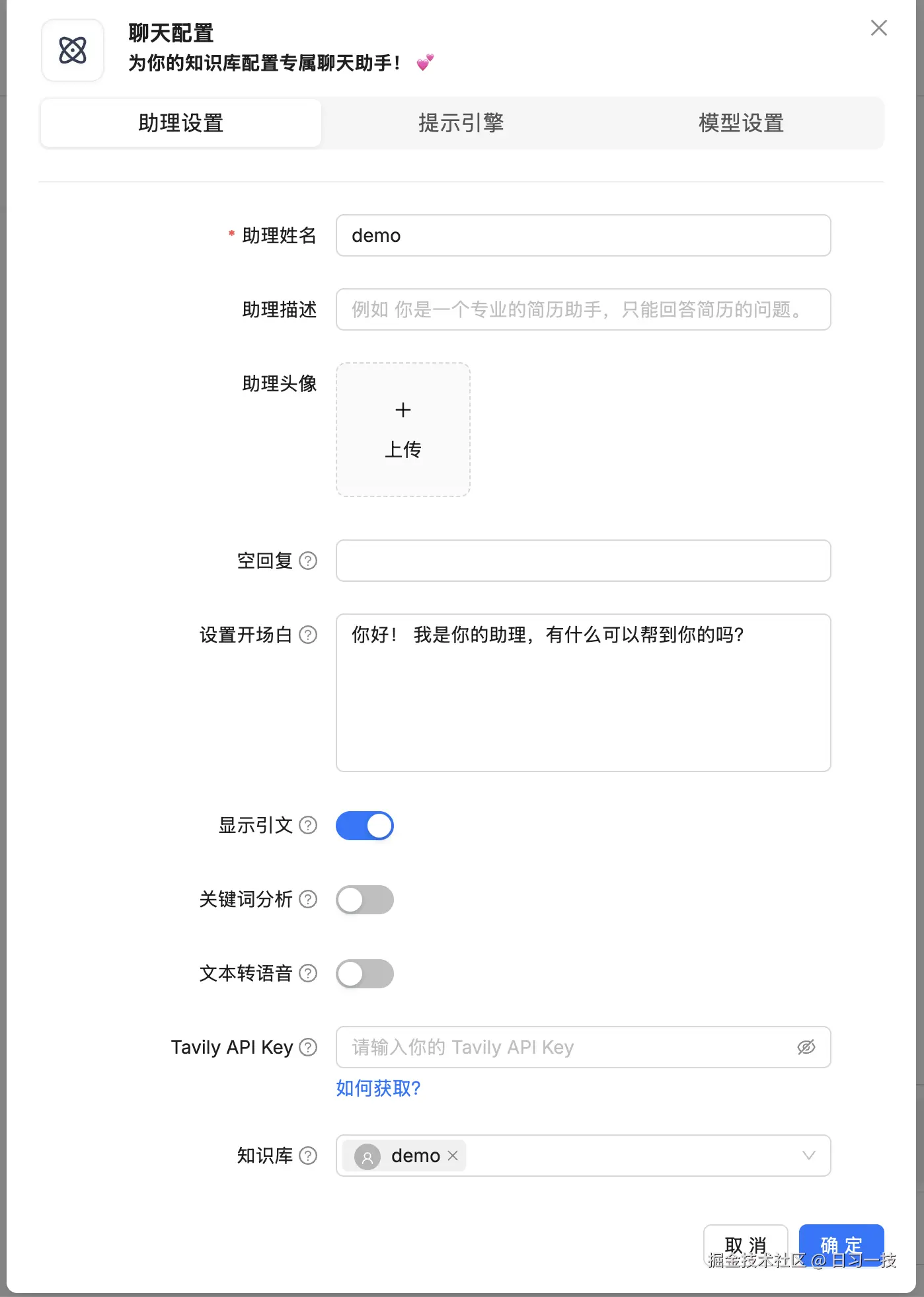Click help icon next to 空回复

click(x=308, y=561)
